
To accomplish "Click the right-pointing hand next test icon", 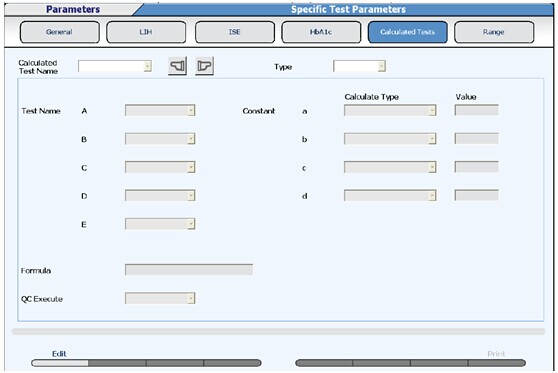I will pos(204,66).
